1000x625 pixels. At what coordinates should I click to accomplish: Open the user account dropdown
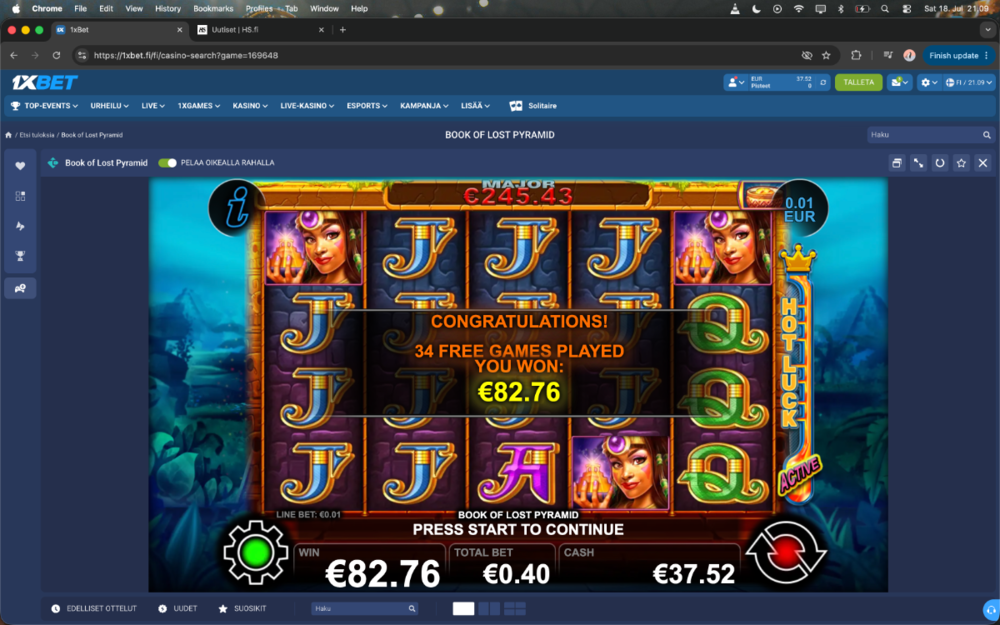[736, 82]
